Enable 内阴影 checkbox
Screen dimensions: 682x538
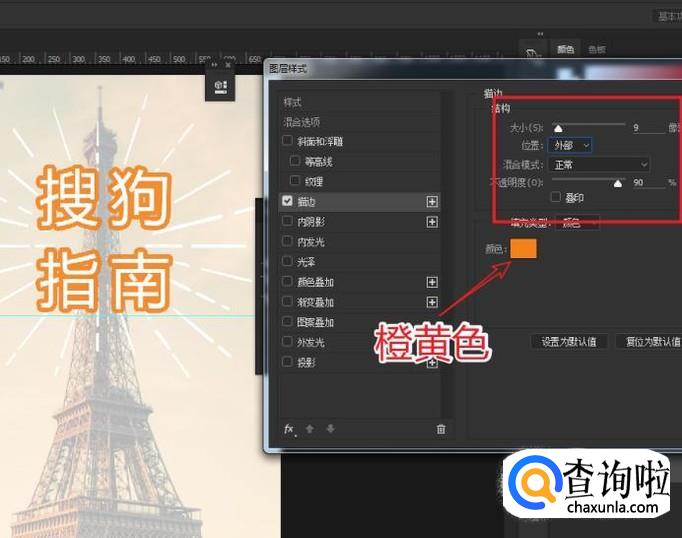pyautogui.click(x=287, y=221)
